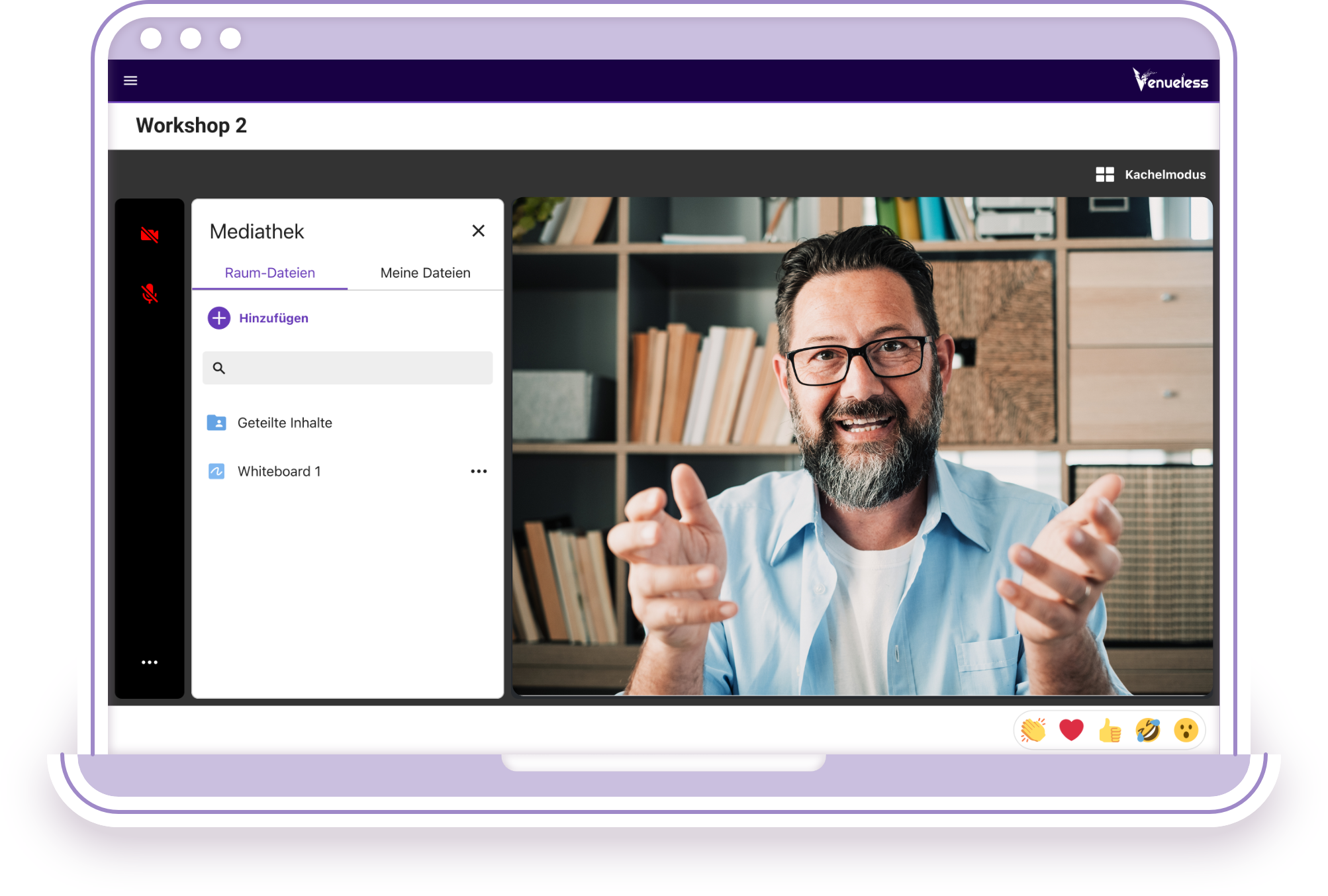This screenshot has width=1328, height=896.
Task: Click the Workshop 2 room title
Action: pyautogui.click(x=191, y=126)
